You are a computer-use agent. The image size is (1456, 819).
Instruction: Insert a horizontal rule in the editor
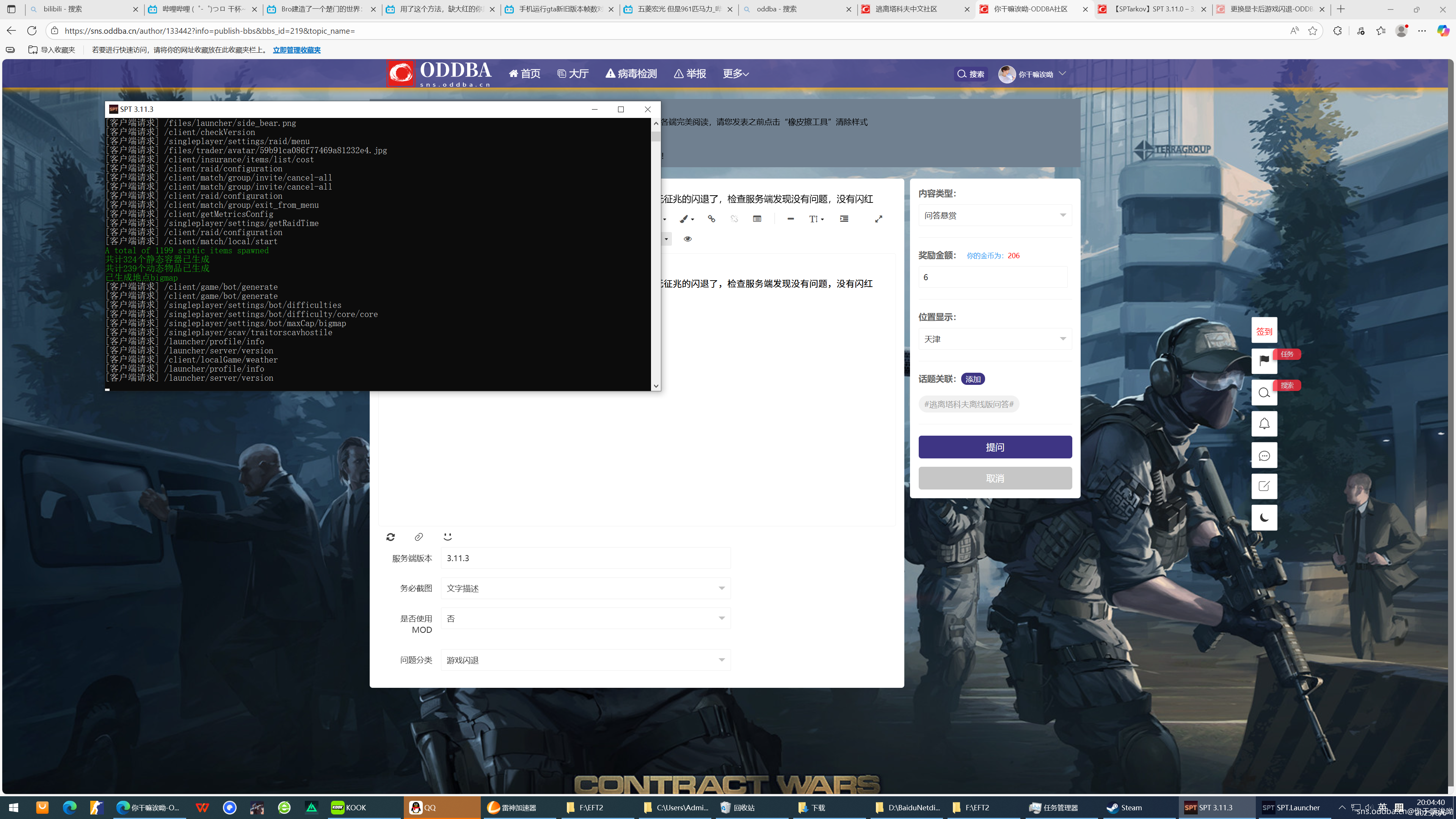coord(791,219)
